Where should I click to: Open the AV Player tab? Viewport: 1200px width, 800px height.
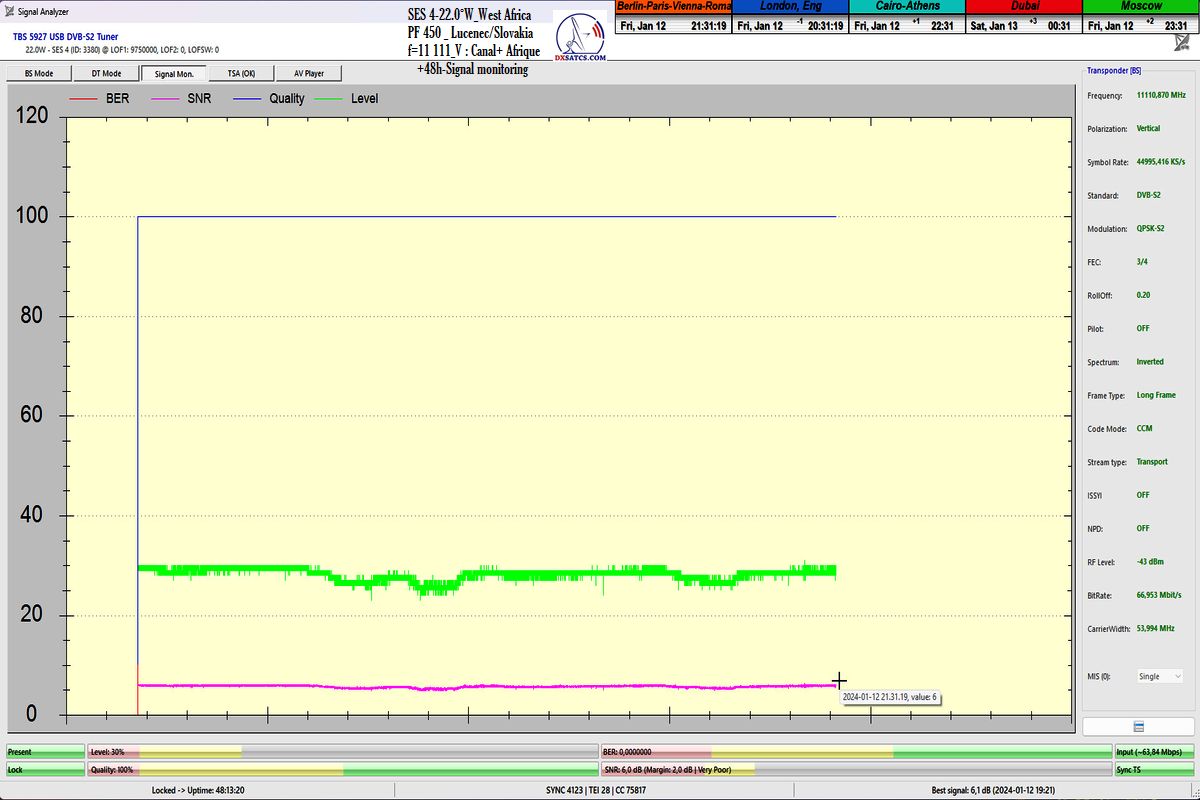click(309, 73)
